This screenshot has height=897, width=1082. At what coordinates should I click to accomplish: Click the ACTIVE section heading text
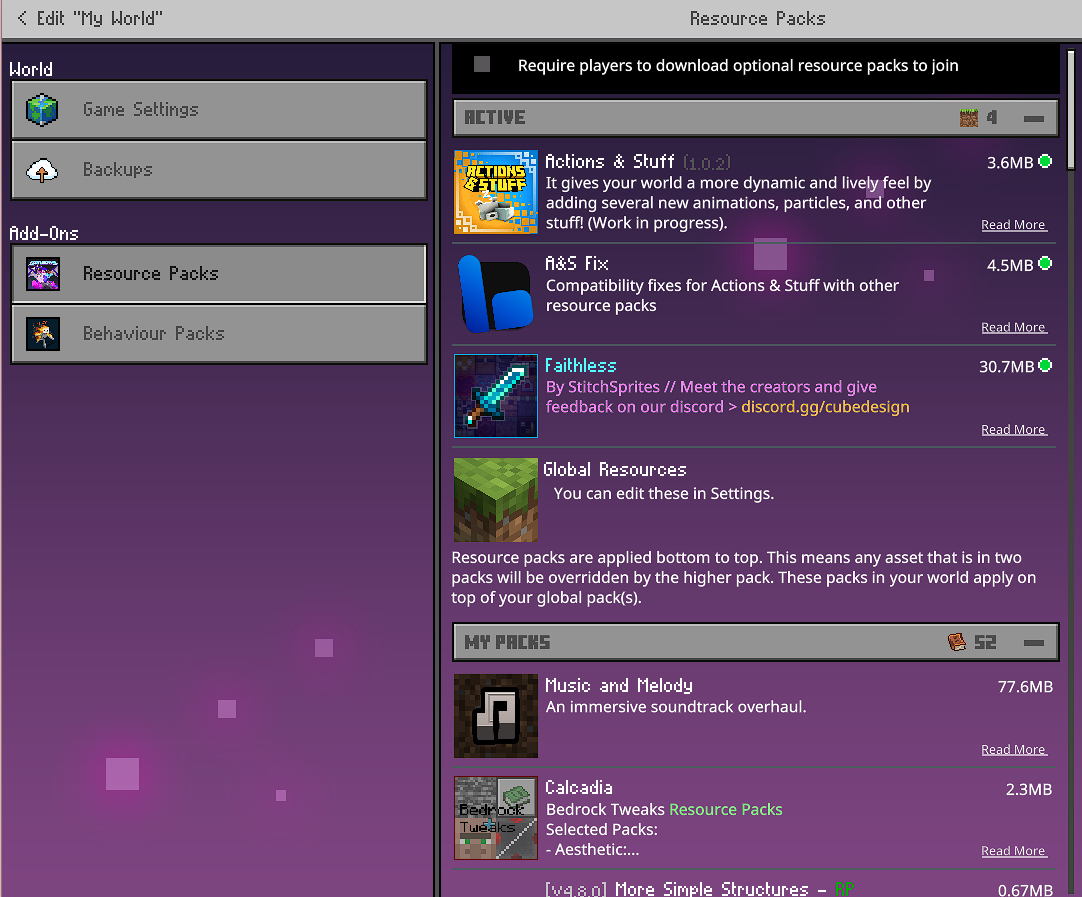(x=495, y=118)
